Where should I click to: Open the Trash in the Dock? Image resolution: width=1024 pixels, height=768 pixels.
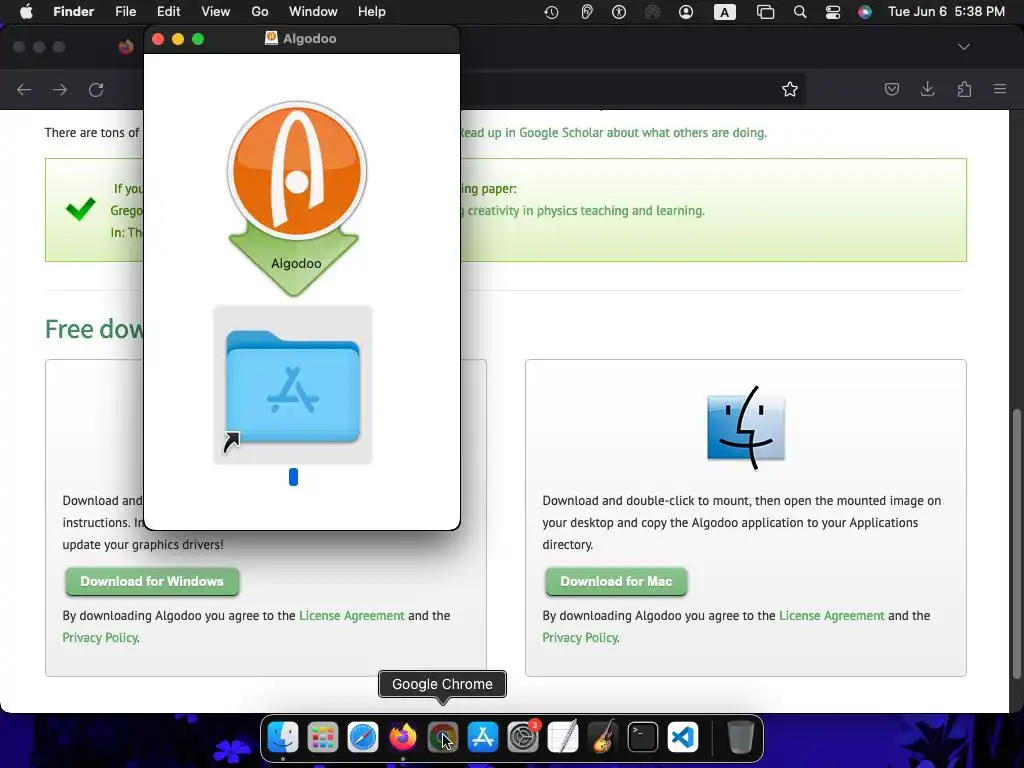740,737
